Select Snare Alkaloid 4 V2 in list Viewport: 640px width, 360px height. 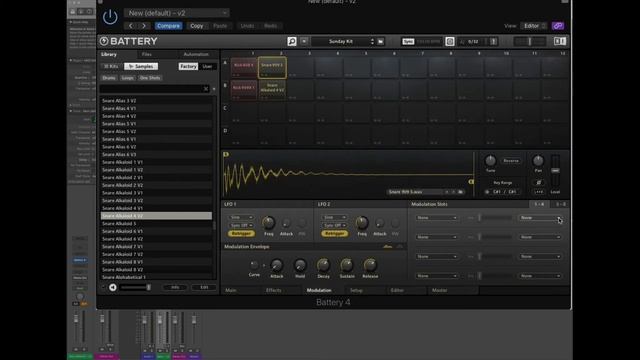156,216
